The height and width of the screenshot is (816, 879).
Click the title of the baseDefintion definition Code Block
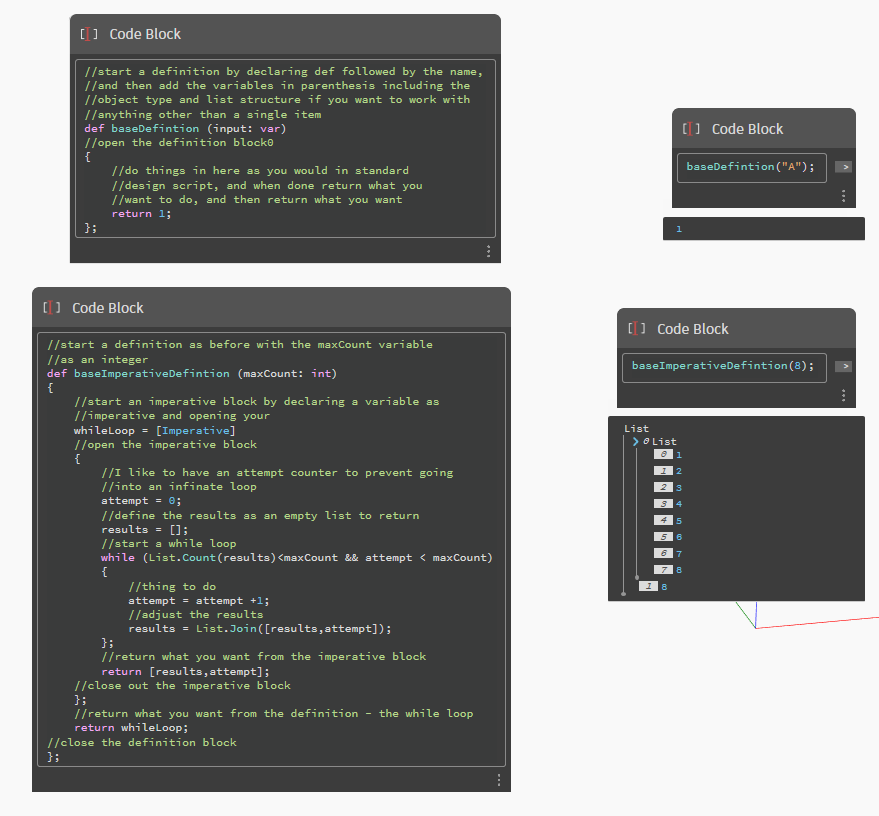pyautogui.click(x=145, y=34)
